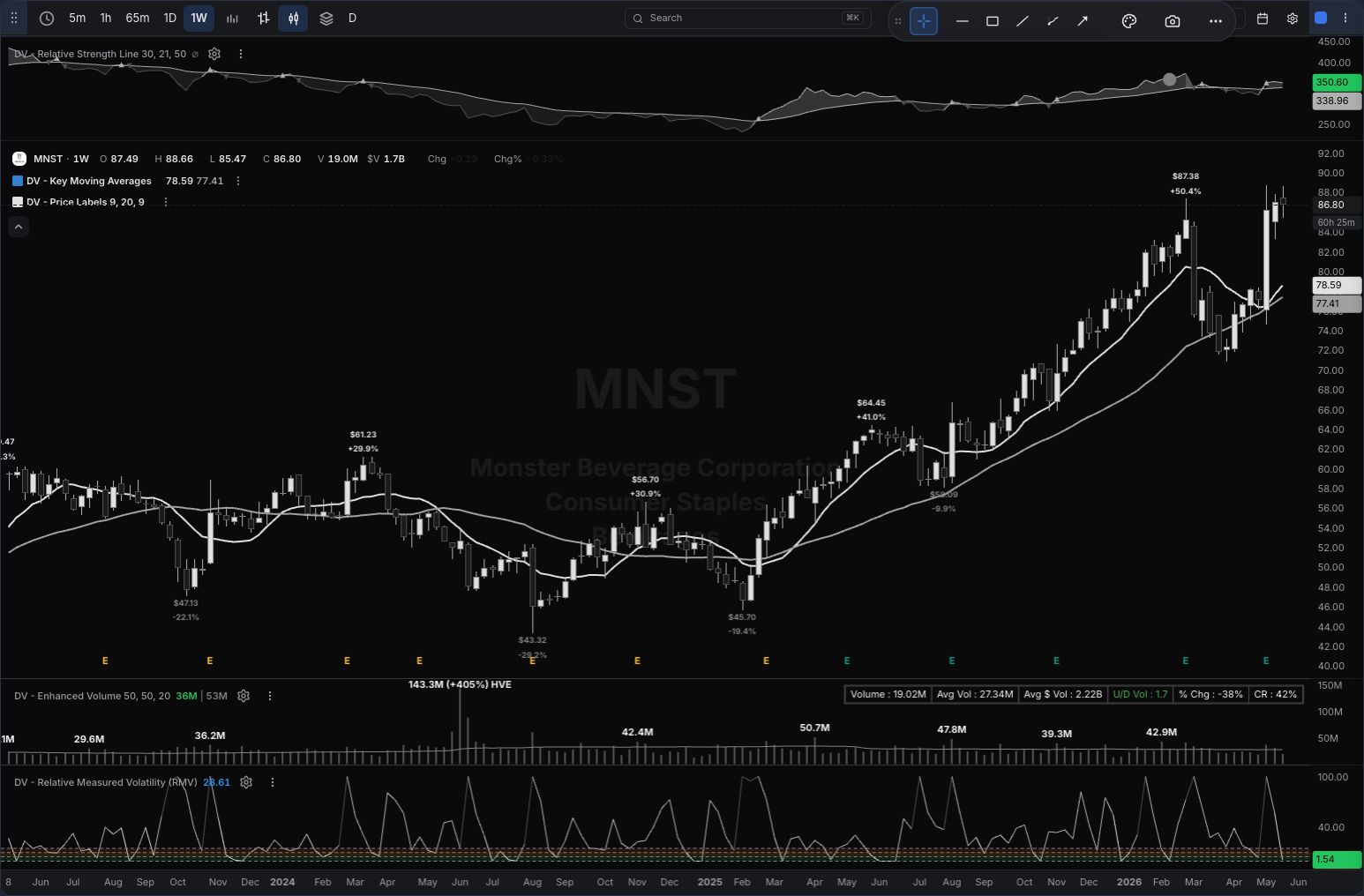Select the arrow drawing tool
Viewport: 1364px width, 896px height.
click(x=1083, y=20)
